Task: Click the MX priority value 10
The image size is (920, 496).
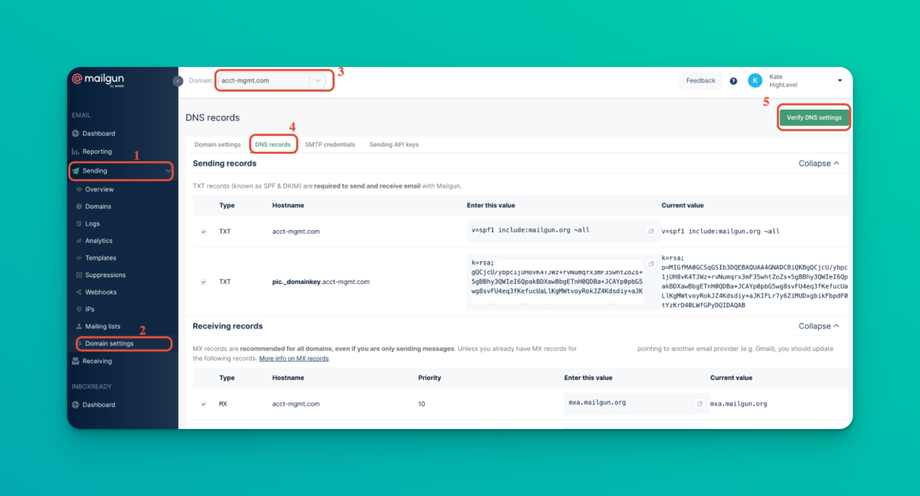Action: pyautogui.click(x=421, y=404)
